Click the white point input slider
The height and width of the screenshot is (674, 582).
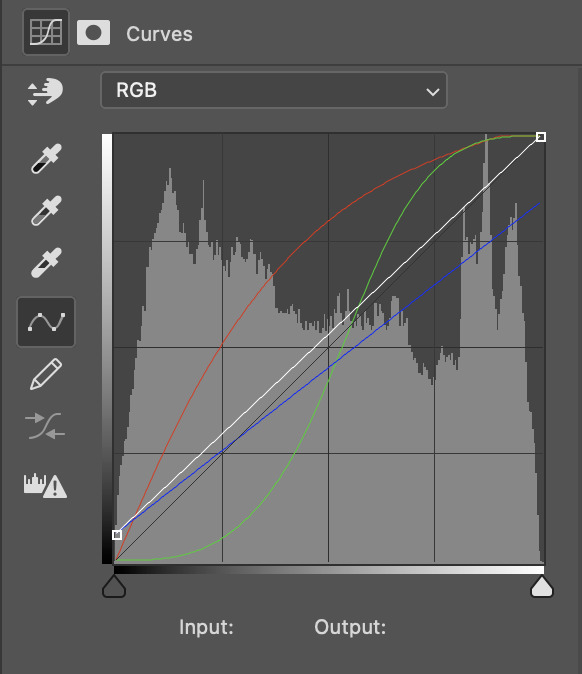pyautogui.click(x=542, y=587)
